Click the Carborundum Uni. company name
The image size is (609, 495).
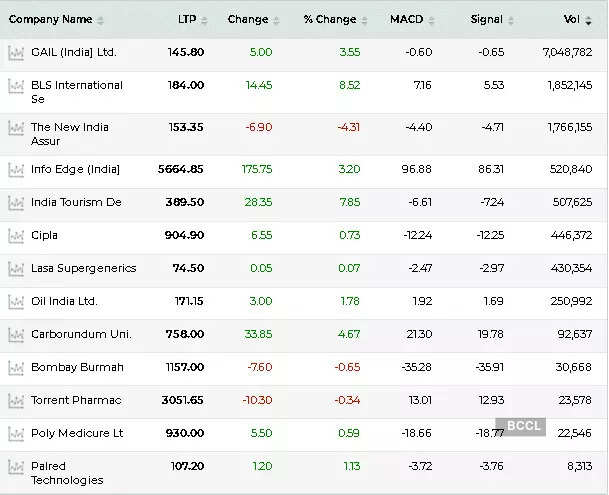coord(81,334)
